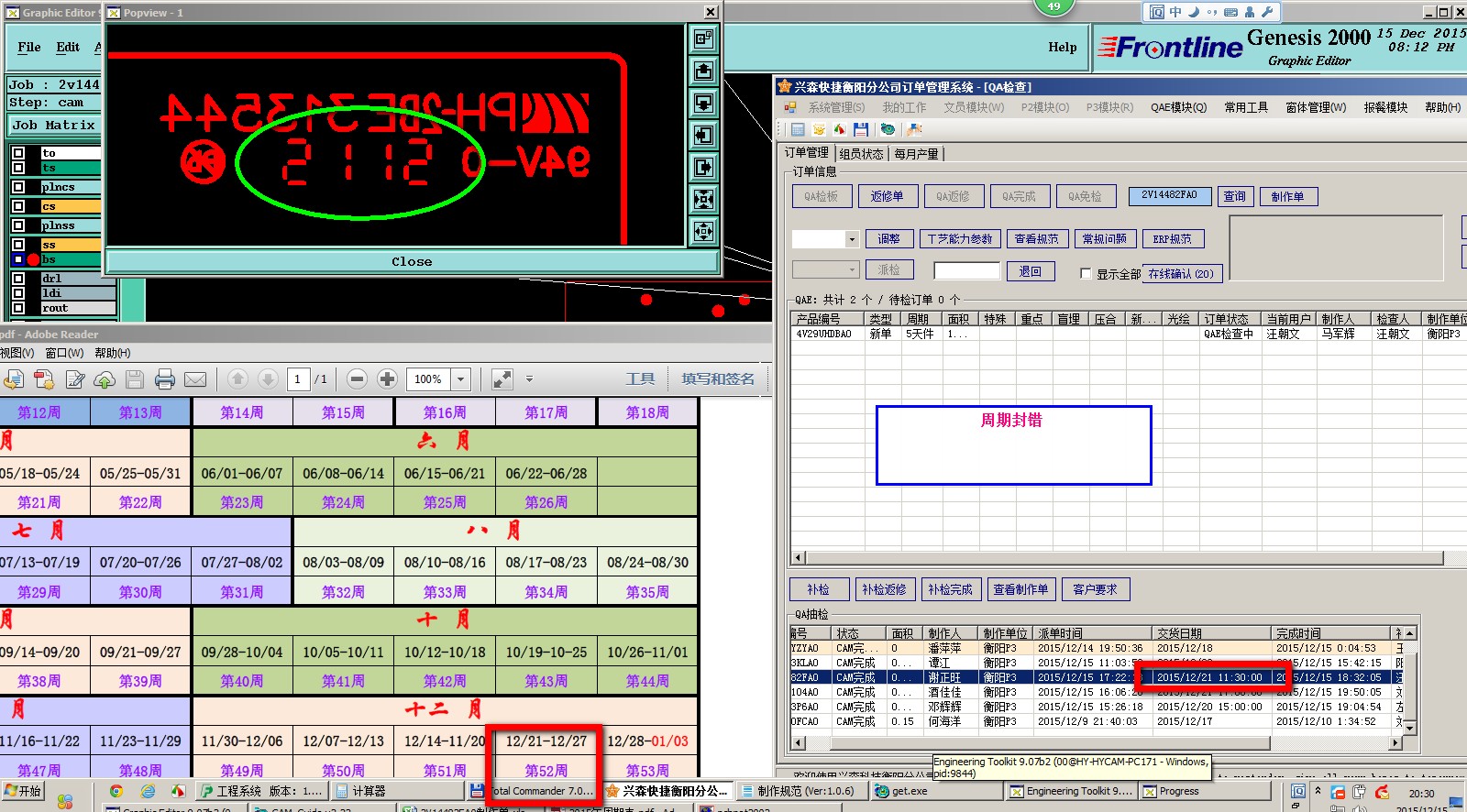Open the 开始 Start button on taskbar
This screenshot has width=1467, height=812.
24,791
